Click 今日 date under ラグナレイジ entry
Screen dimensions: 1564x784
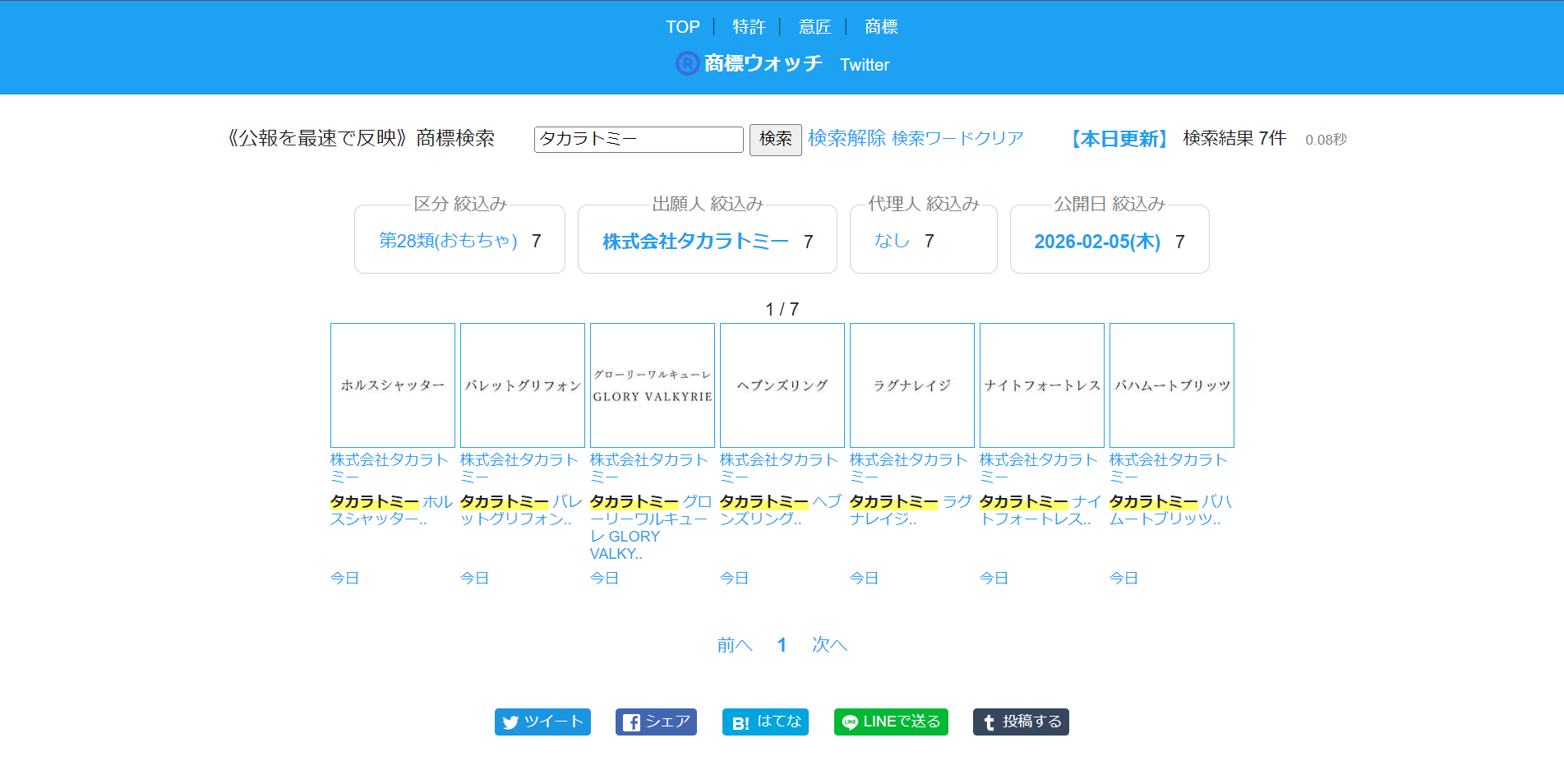pos(865,579)
